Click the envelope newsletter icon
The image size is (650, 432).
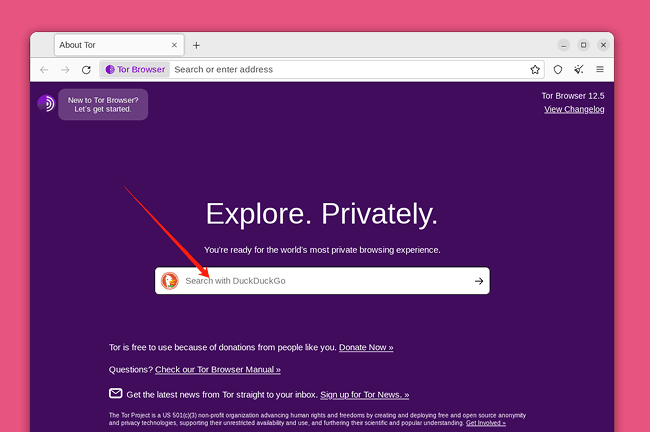116,393
